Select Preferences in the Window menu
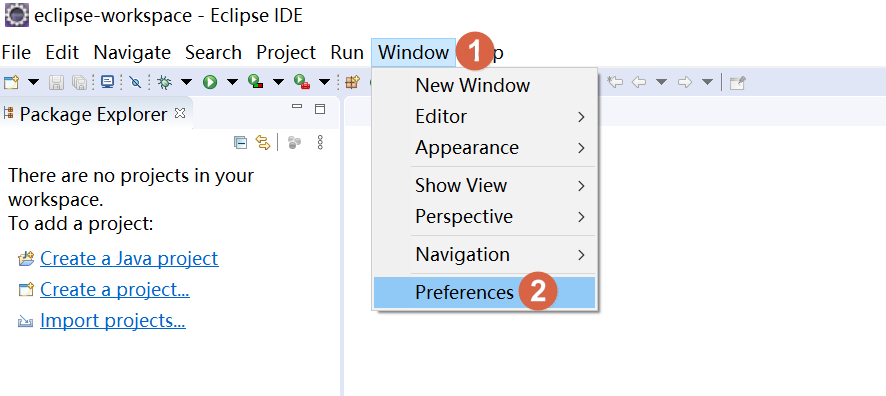The image size is (886, 396). coord(485,292)
